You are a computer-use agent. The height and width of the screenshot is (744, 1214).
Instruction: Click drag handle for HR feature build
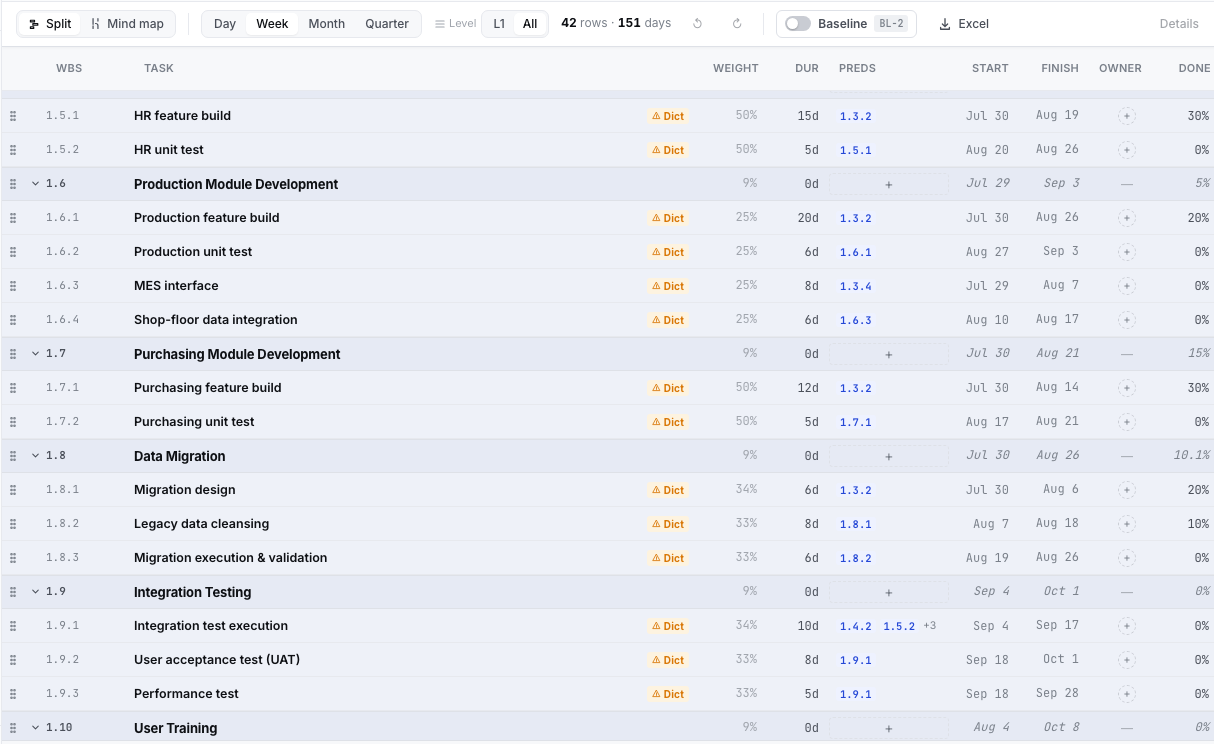coord(13,116)
